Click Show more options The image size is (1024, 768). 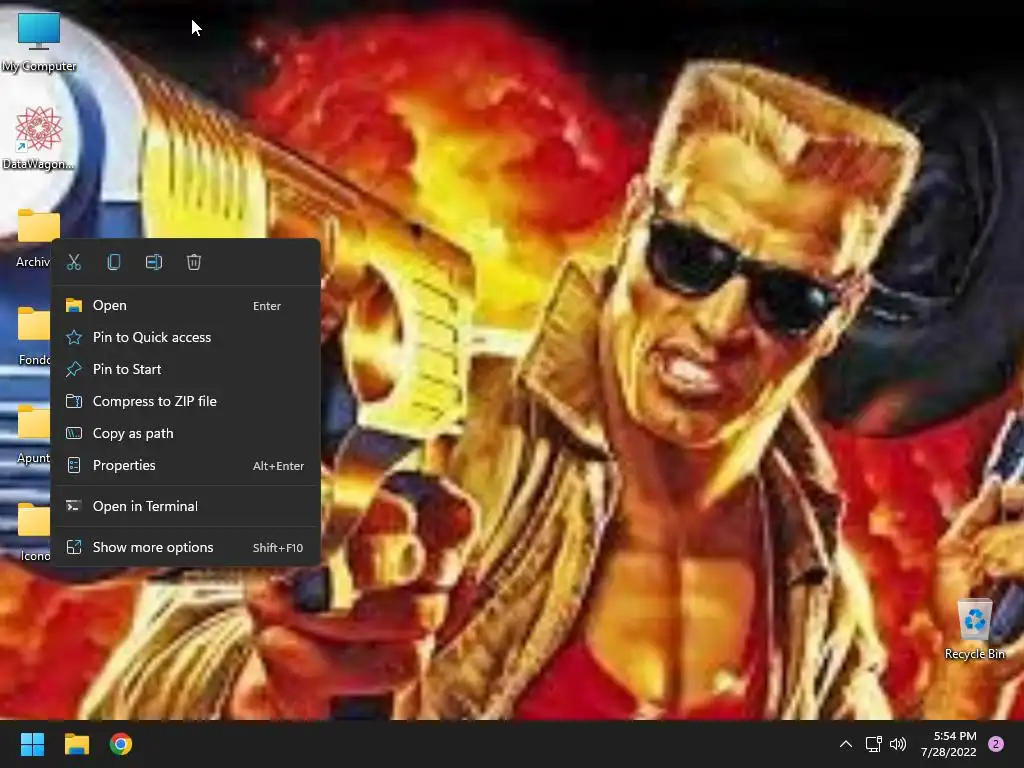[x=185, y=547]
